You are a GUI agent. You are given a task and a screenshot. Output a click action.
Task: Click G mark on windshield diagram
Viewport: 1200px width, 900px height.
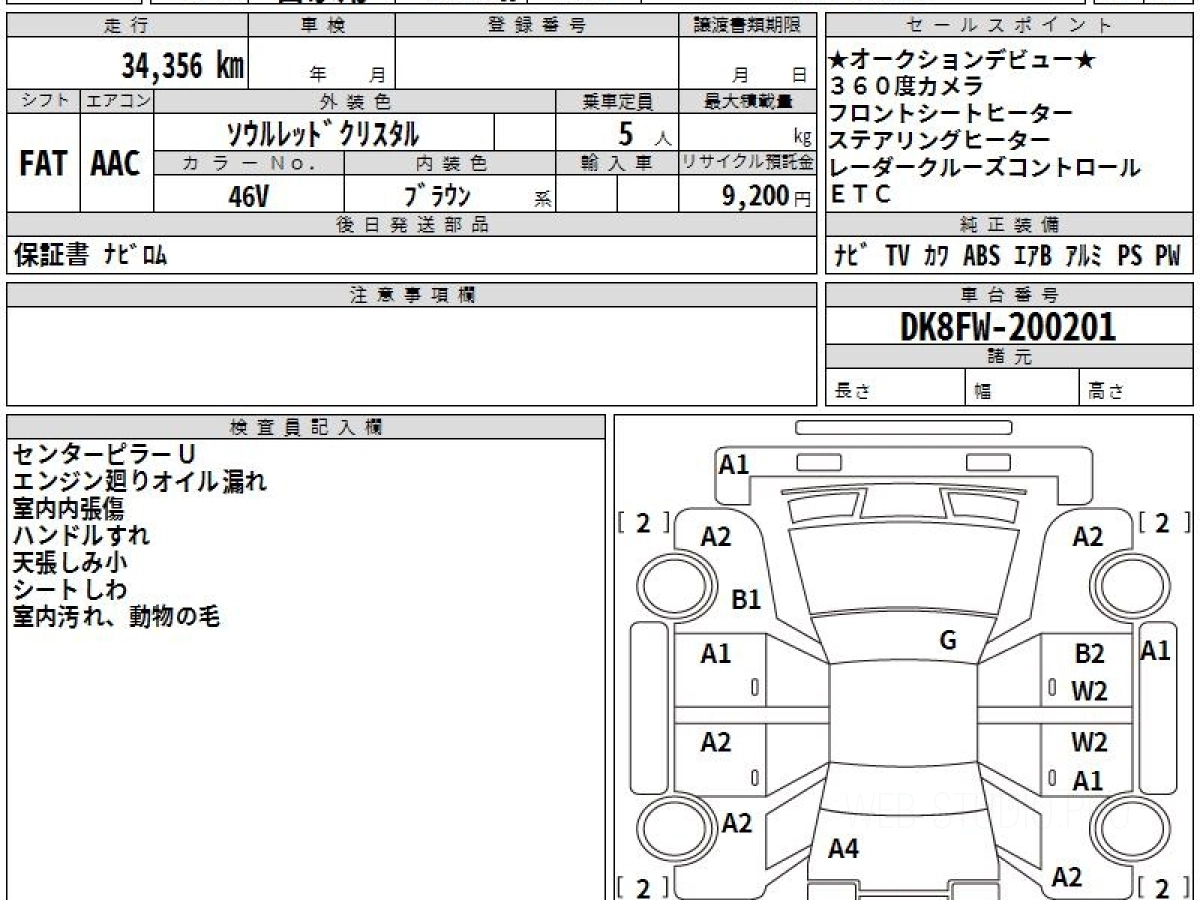pos(948,641)
